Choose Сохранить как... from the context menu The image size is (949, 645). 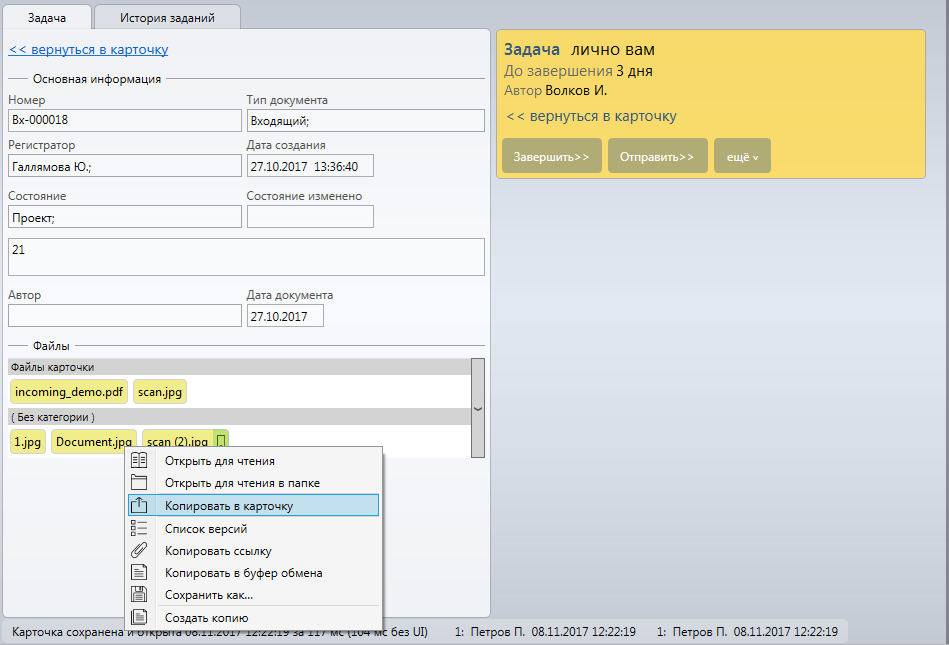point(208,595)
